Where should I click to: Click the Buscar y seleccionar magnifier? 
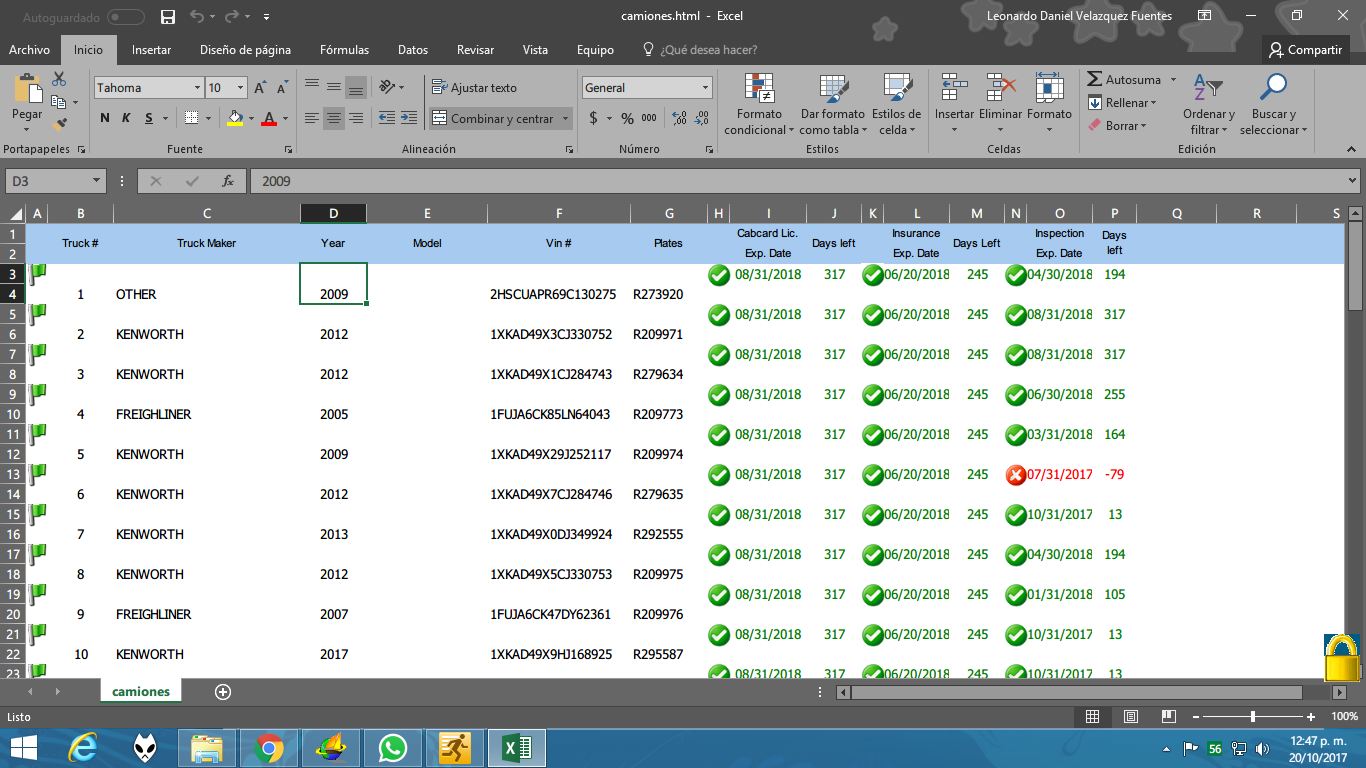point(1273,89)
